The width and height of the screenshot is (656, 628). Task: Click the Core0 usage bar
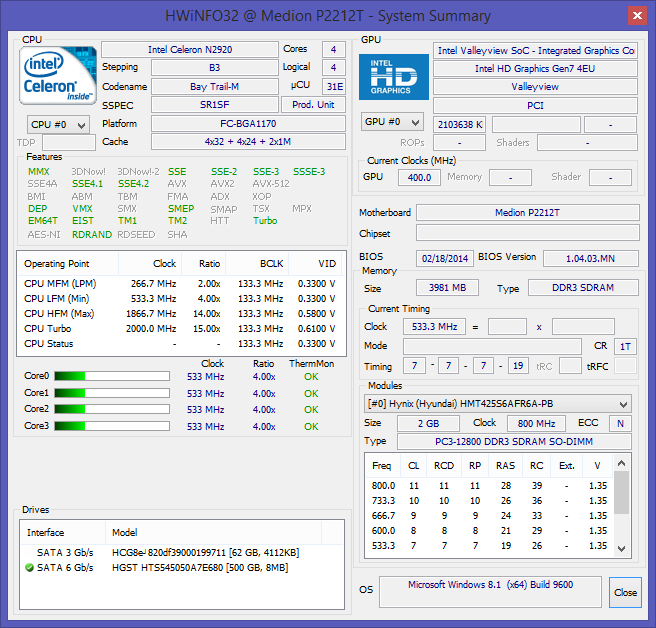pyautogui.click(x=112, y=376)
